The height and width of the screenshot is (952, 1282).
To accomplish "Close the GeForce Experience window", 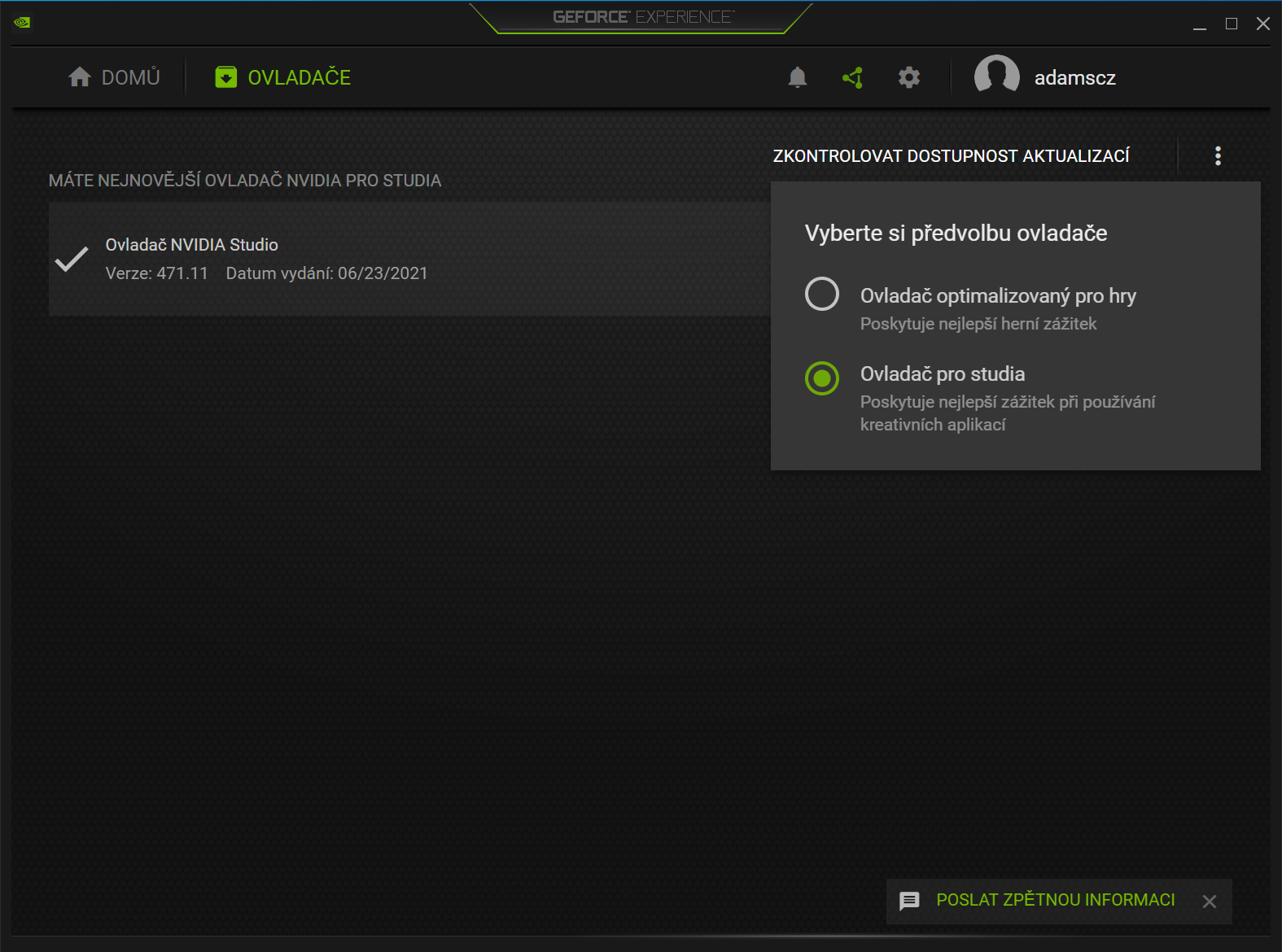I will pos(1263,24).
